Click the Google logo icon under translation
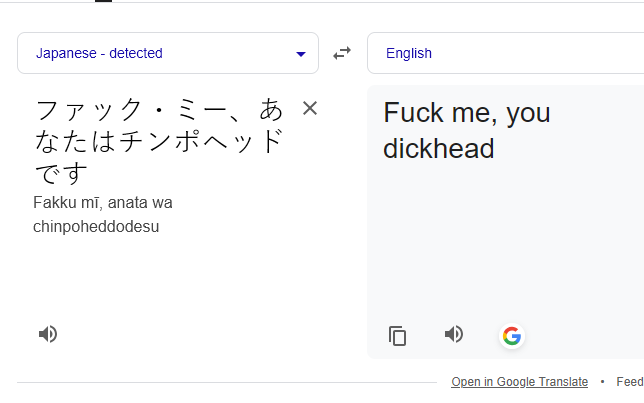 512,336
